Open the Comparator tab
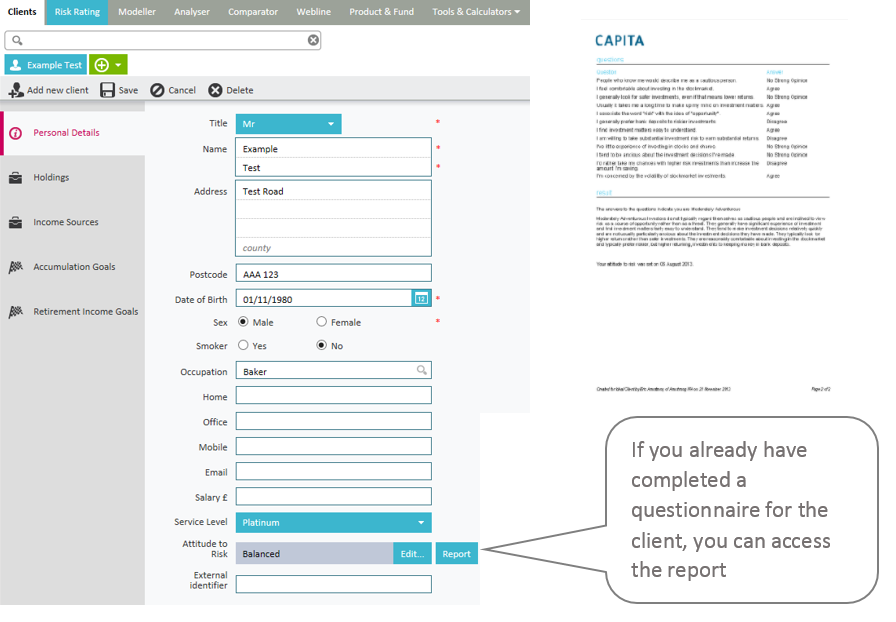 [253, 12]
